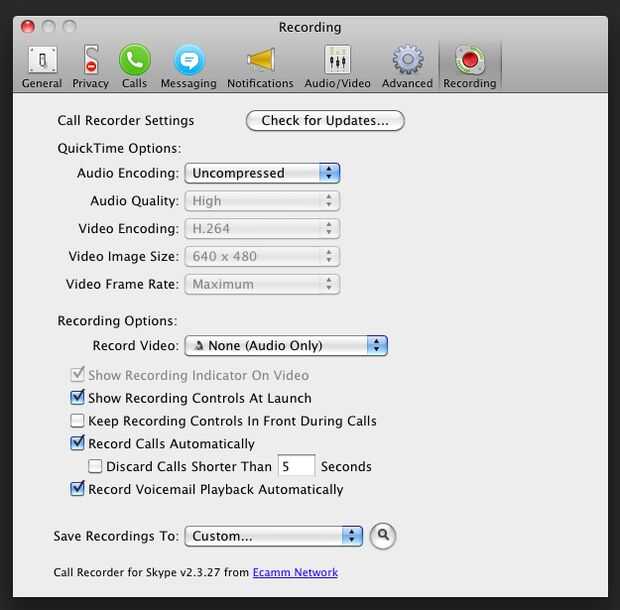Screen dimensions: 620x610
Task: Click the Recording Options label
Action: [117, 321]
